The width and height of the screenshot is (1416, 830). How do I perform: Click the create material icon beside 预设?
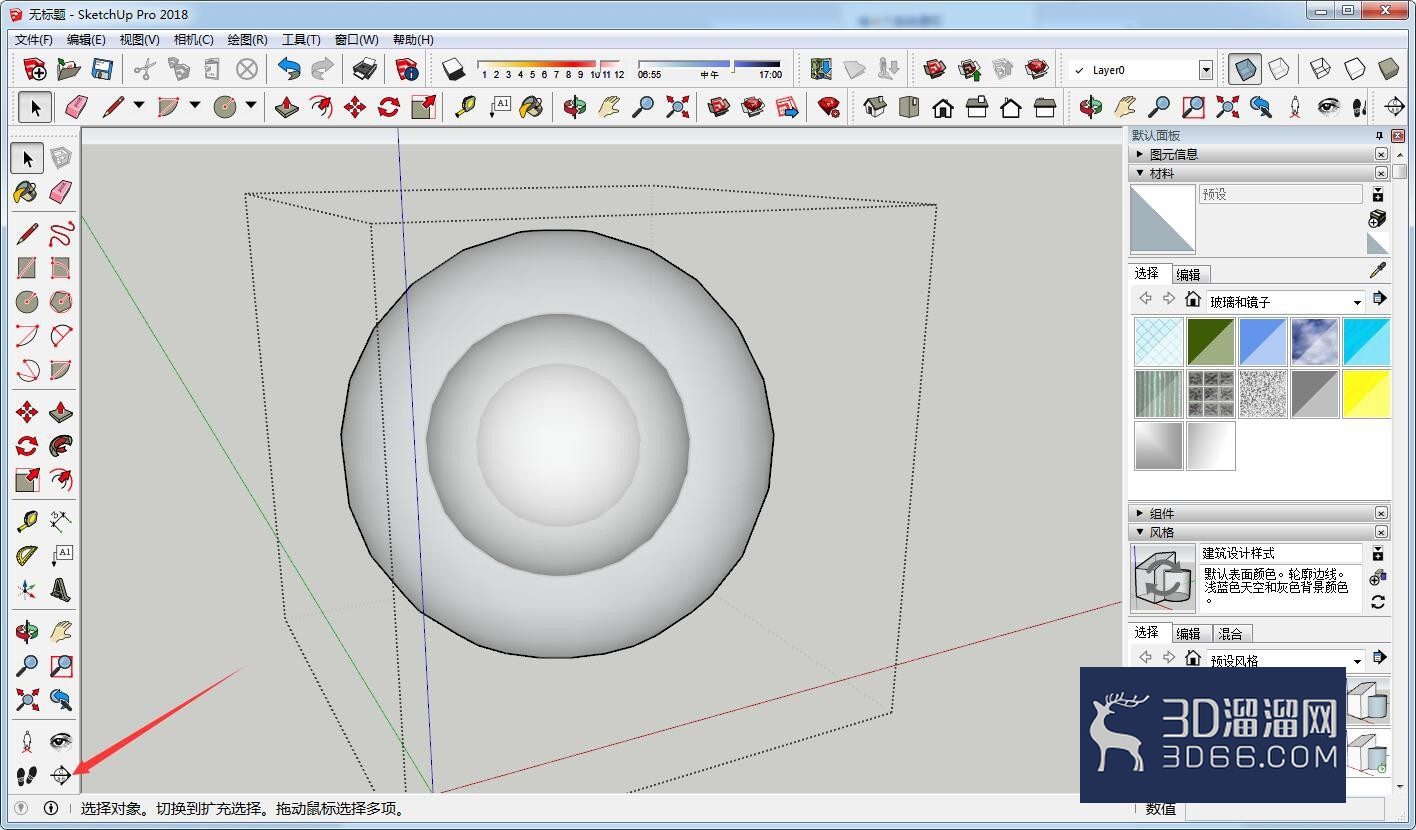coord(1378,218)
